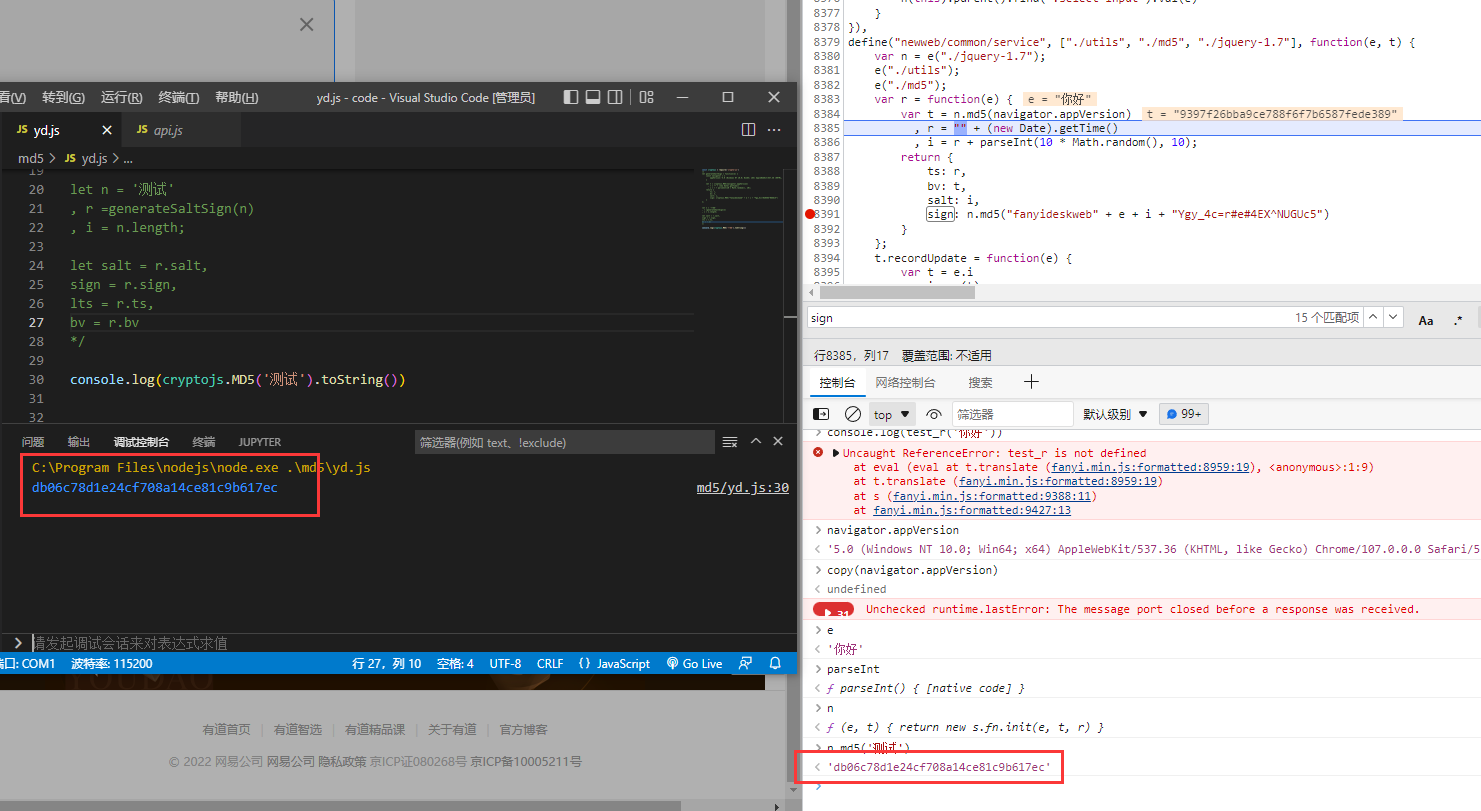Open the 终端 panel tab
The image size is (1481, 811).
(204, 442)
